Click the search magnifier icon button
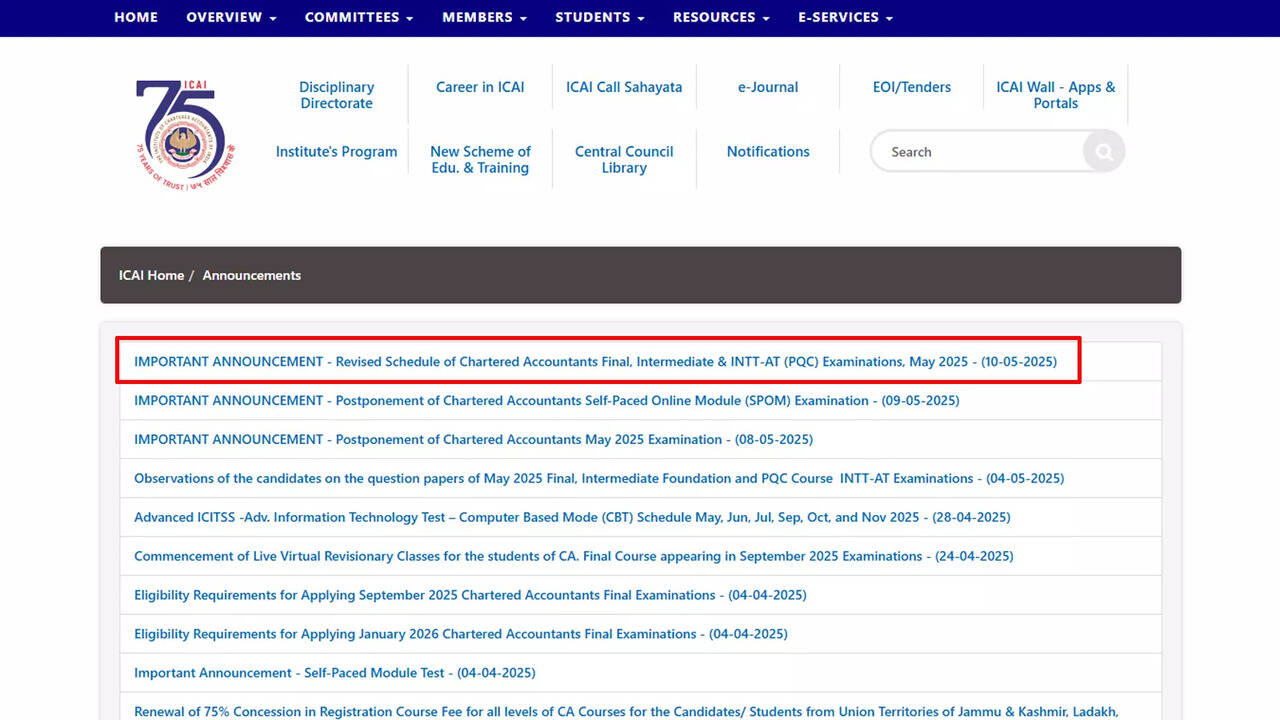Viewport: 1280px width, 720px height. tap(1104, 152)
